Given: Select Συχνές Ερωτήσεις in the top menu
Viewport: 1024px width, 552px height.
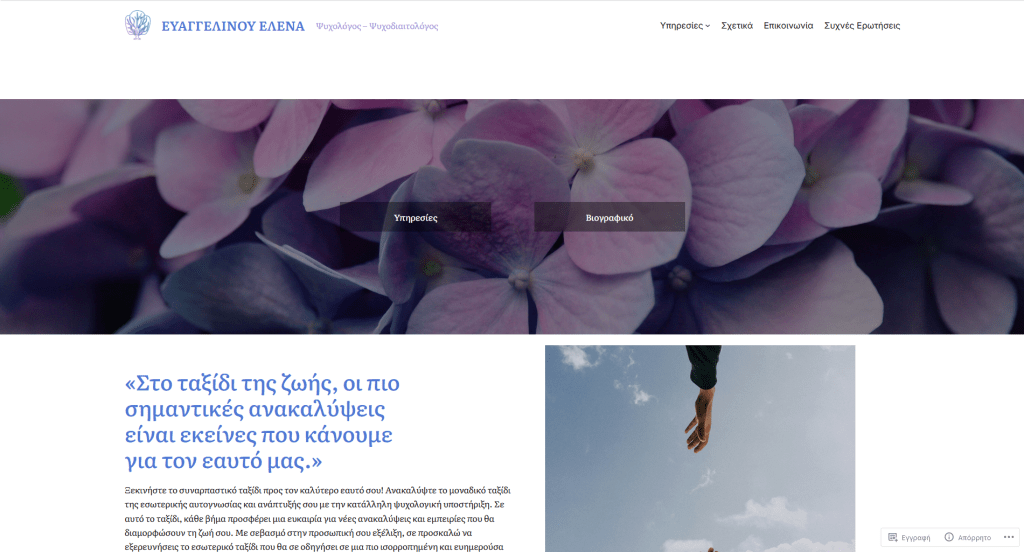Looking at the screenshot, I should [x=862, y=25].
